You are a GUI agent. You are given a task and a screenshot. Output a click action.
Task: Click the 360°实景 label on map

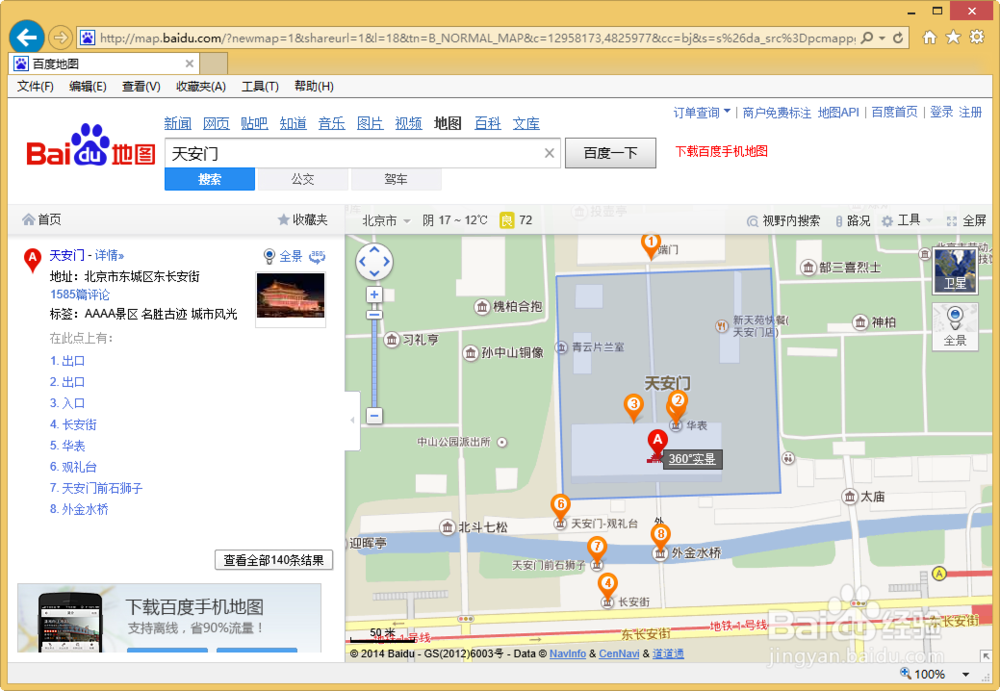[693, 459]
